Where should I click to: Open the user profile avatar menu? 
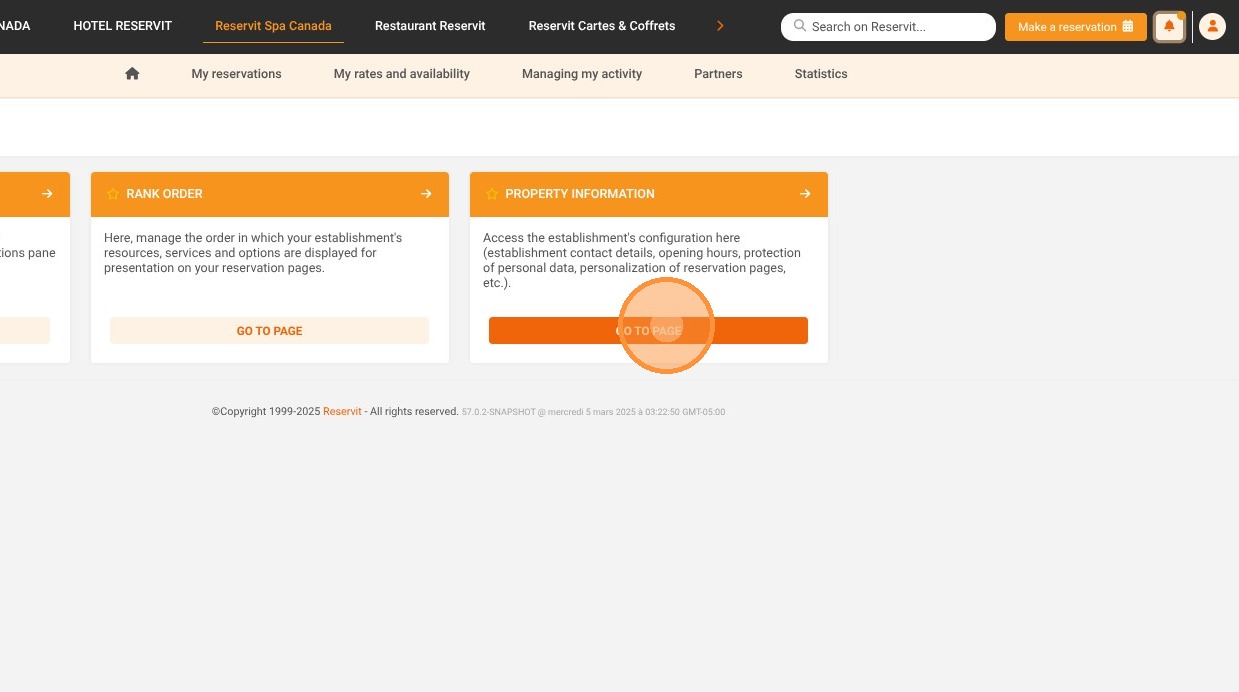click(x=1212, y=27)
